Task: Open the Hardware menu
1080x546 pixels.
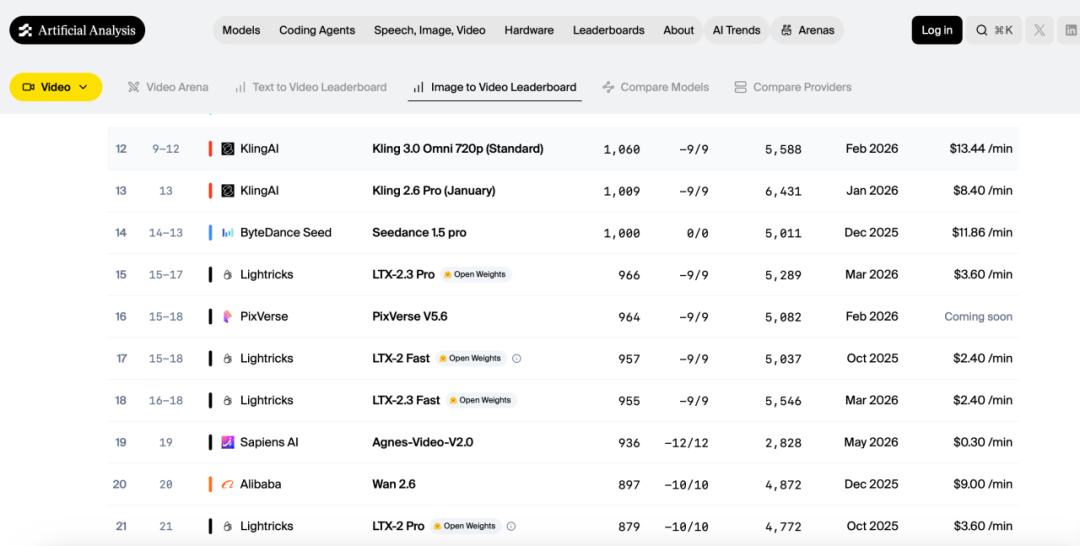Action: pos(529,30)
